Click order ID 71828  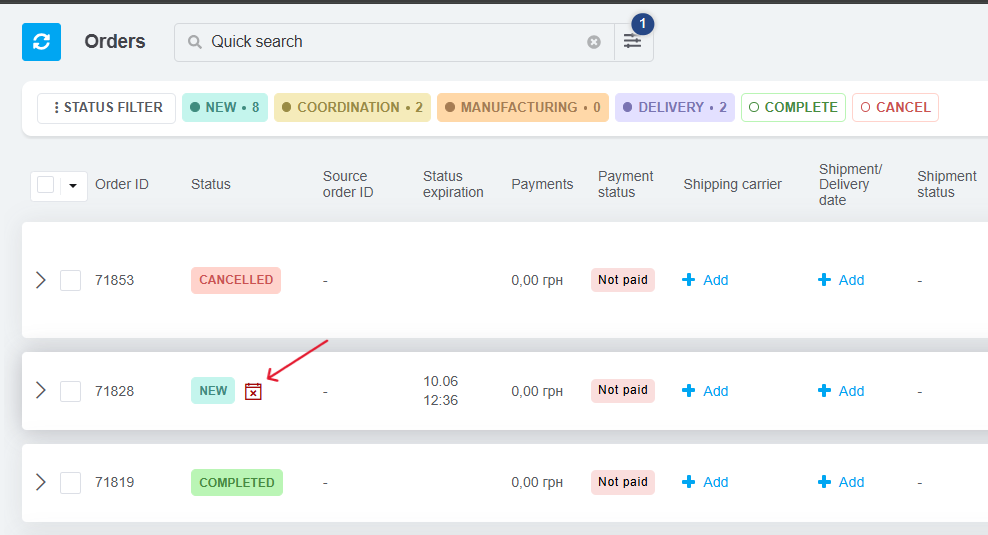click(x=115, y=391)
